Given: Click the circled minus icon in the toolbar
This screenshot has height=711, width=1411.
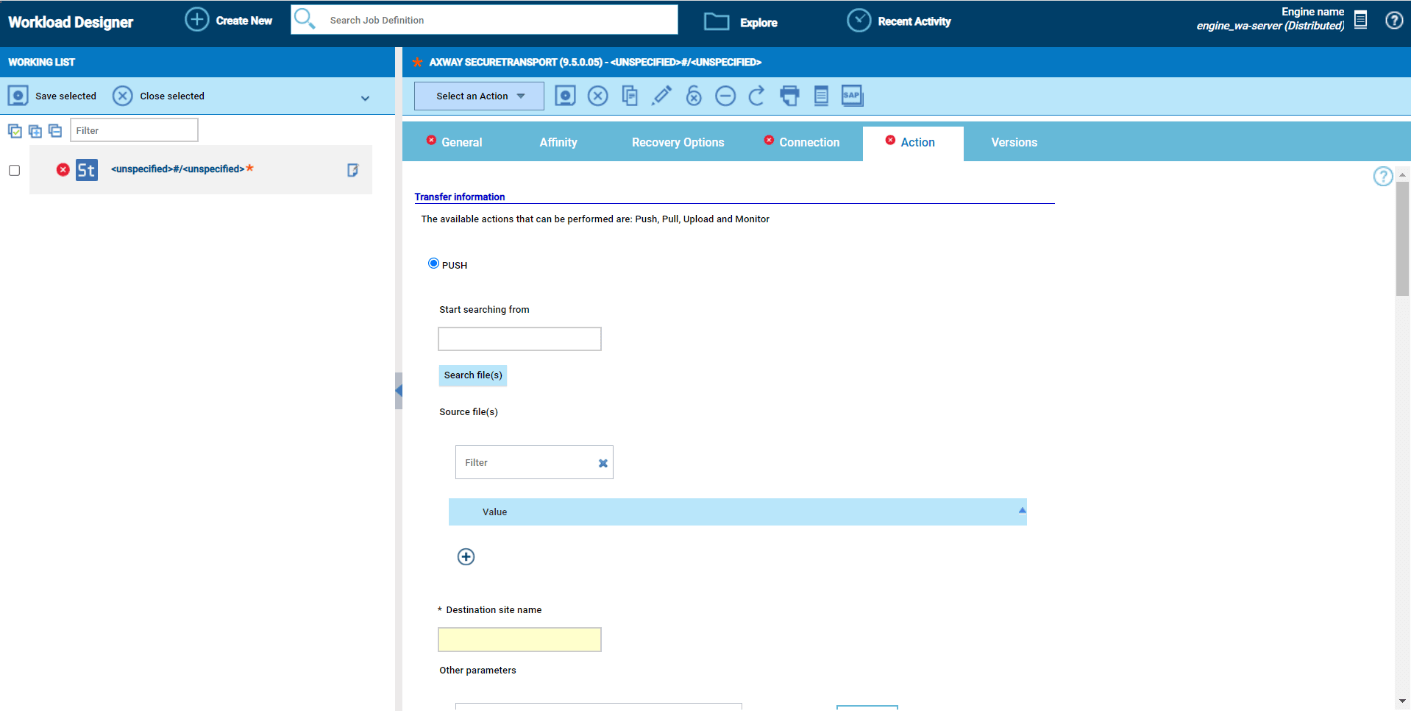Looking at the screenshot, I should click(726, 96).
